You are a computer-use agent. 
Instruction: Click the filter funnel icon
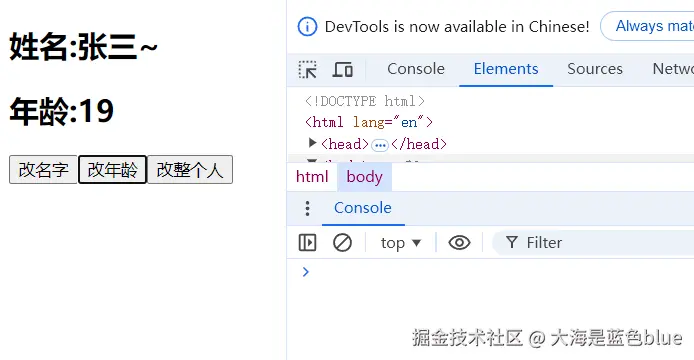[512, 243]
